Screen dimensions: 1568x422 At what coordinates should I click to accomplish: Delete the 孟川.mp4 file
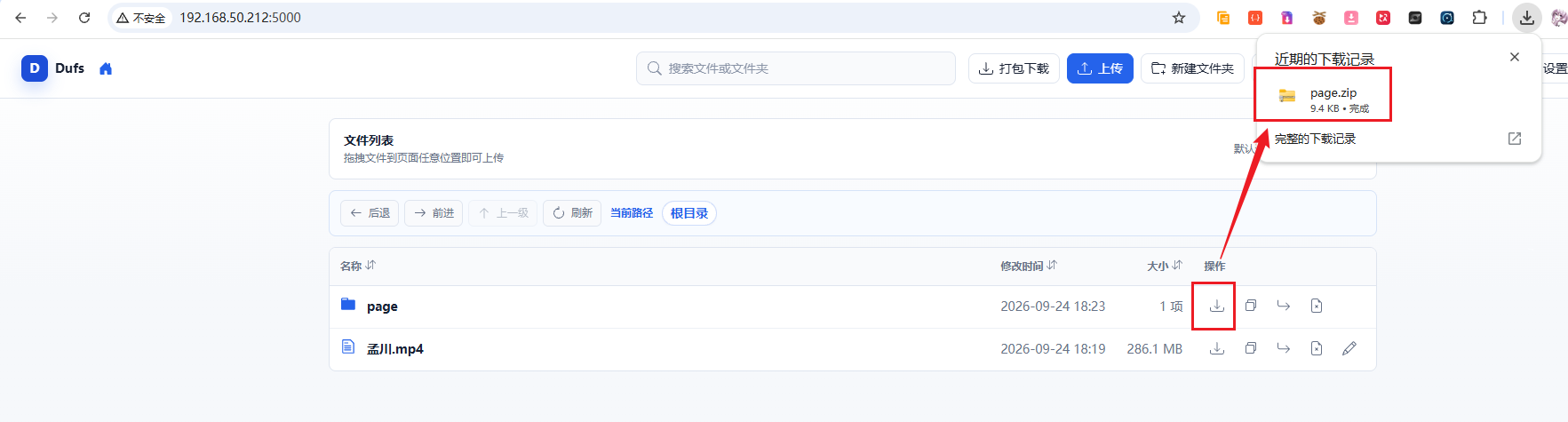pyautogui.click(x=1317, y=348)
